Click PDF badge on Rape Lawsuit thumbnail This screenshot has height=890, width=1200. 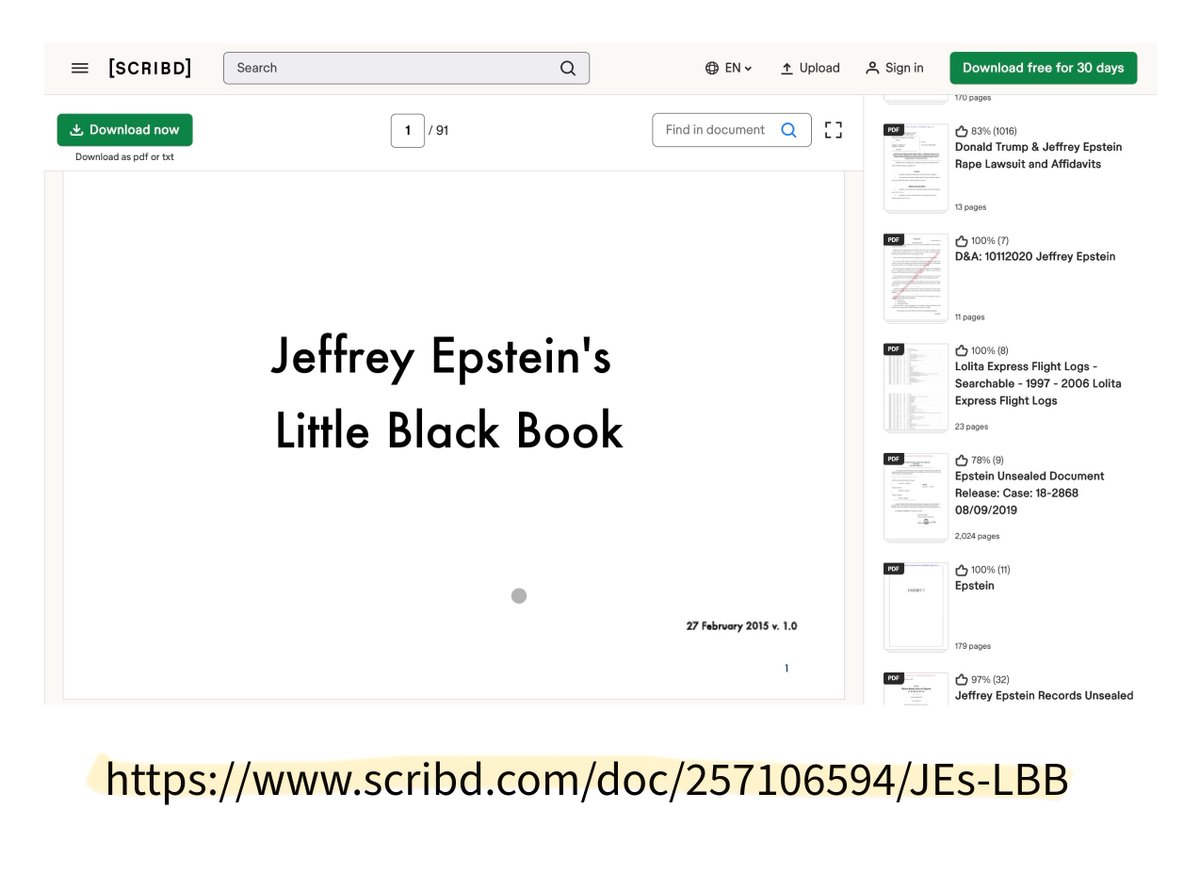click(x=894, y=129)
